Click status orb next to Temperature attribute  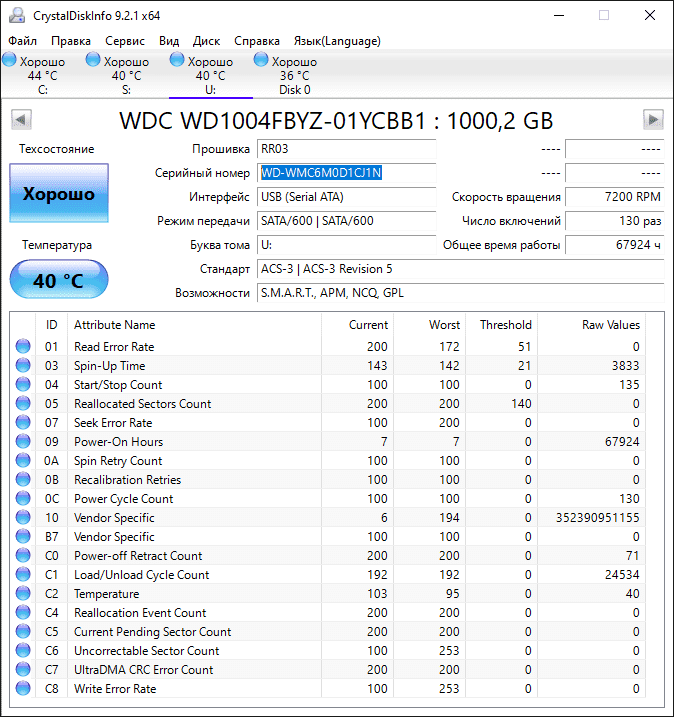(x=23, y=594)
